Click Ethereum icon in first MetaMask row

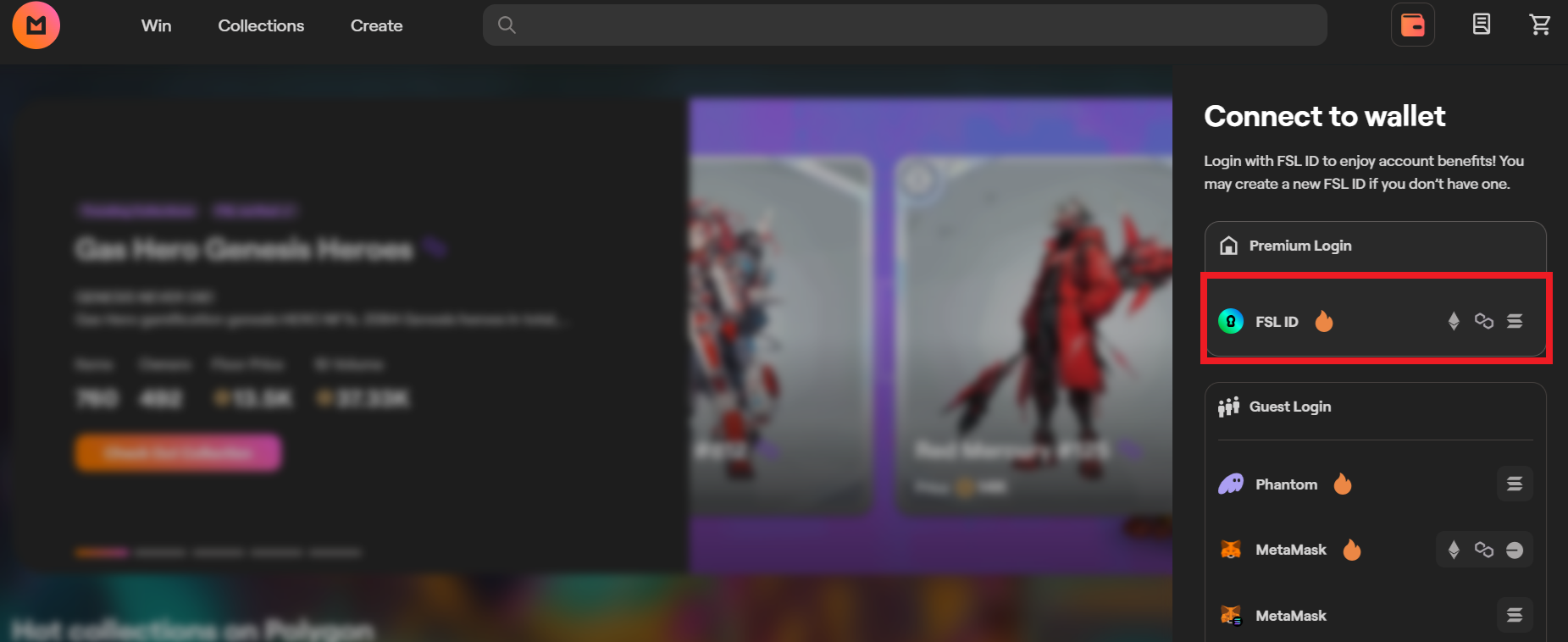[1454, 550]
